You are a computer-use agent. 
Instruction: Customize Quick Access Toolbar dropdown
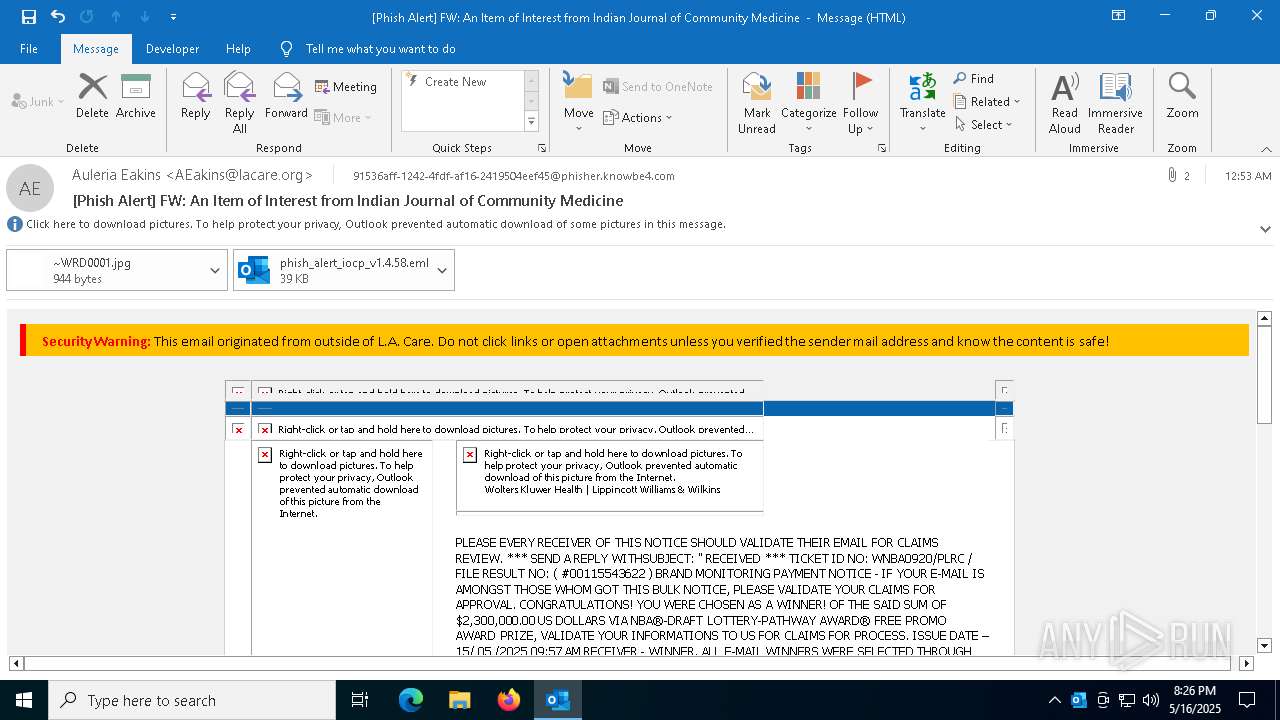coord(173,17)
